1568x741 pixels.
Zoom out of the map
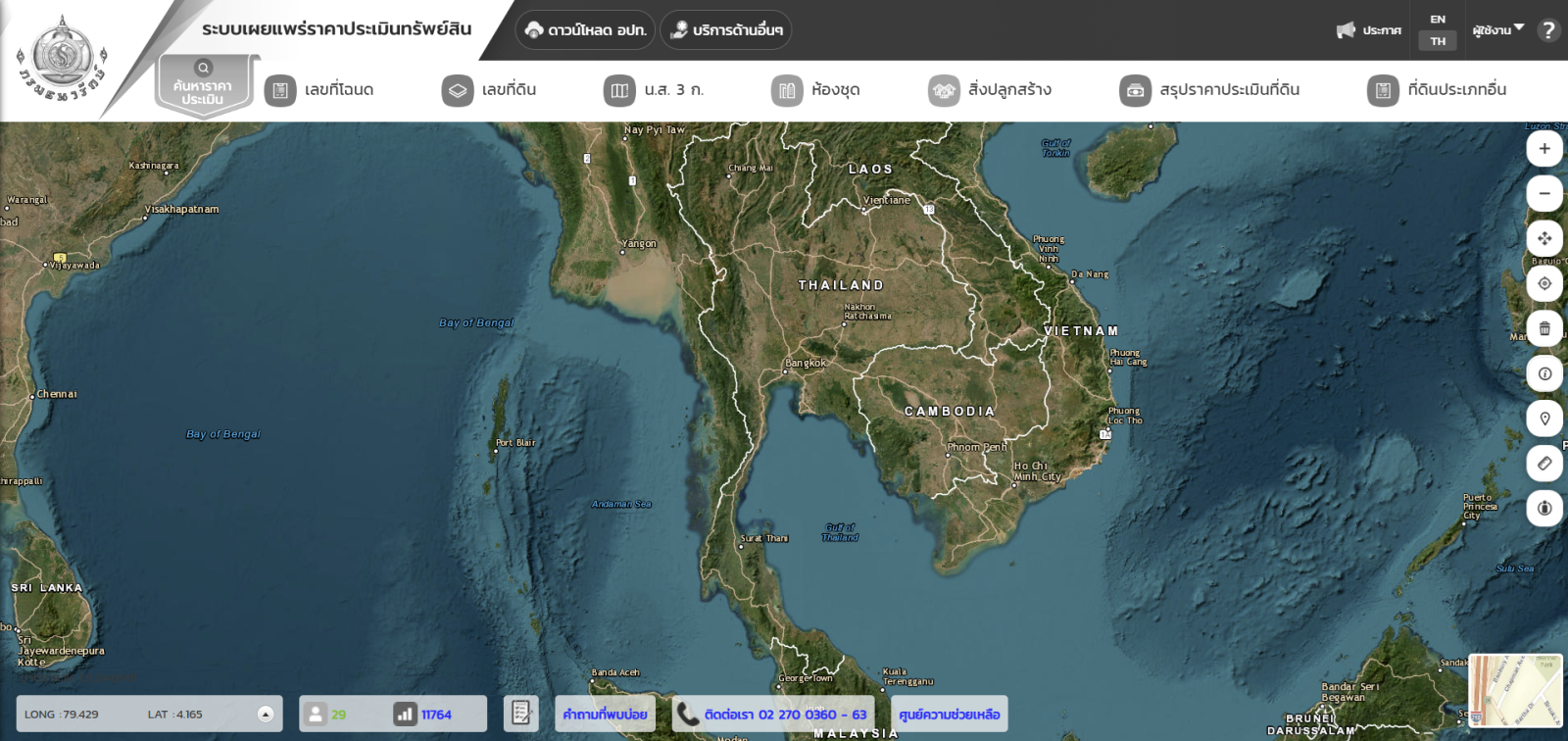pyautogui.click(x=1543, y=194)
